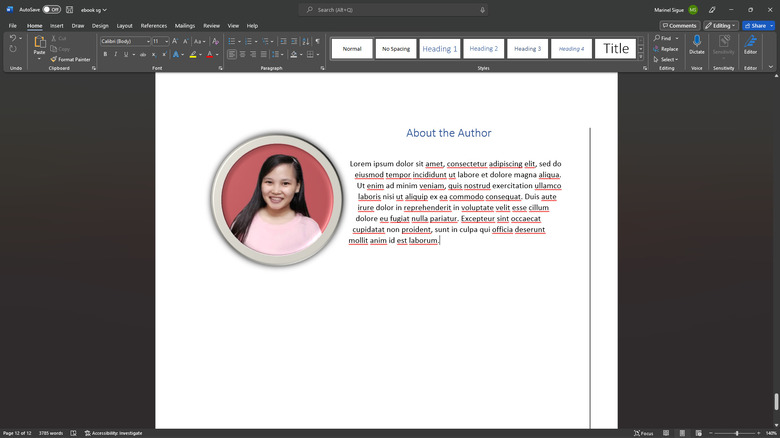Open the Editor proofing tool

coord(750,43)
